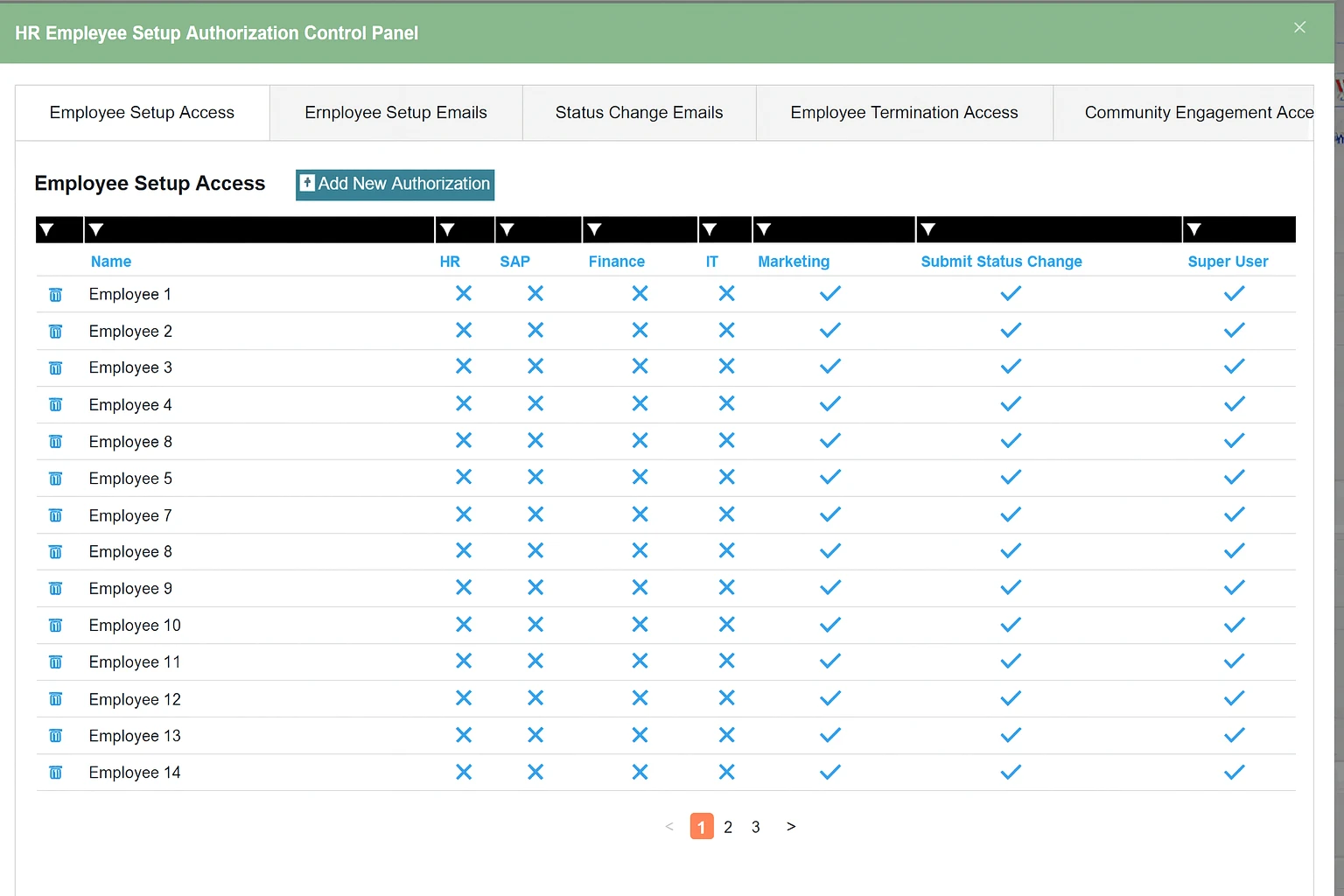Open the Name column filter dropdown
Viewport: 1344px width, 896px height.
96,229
